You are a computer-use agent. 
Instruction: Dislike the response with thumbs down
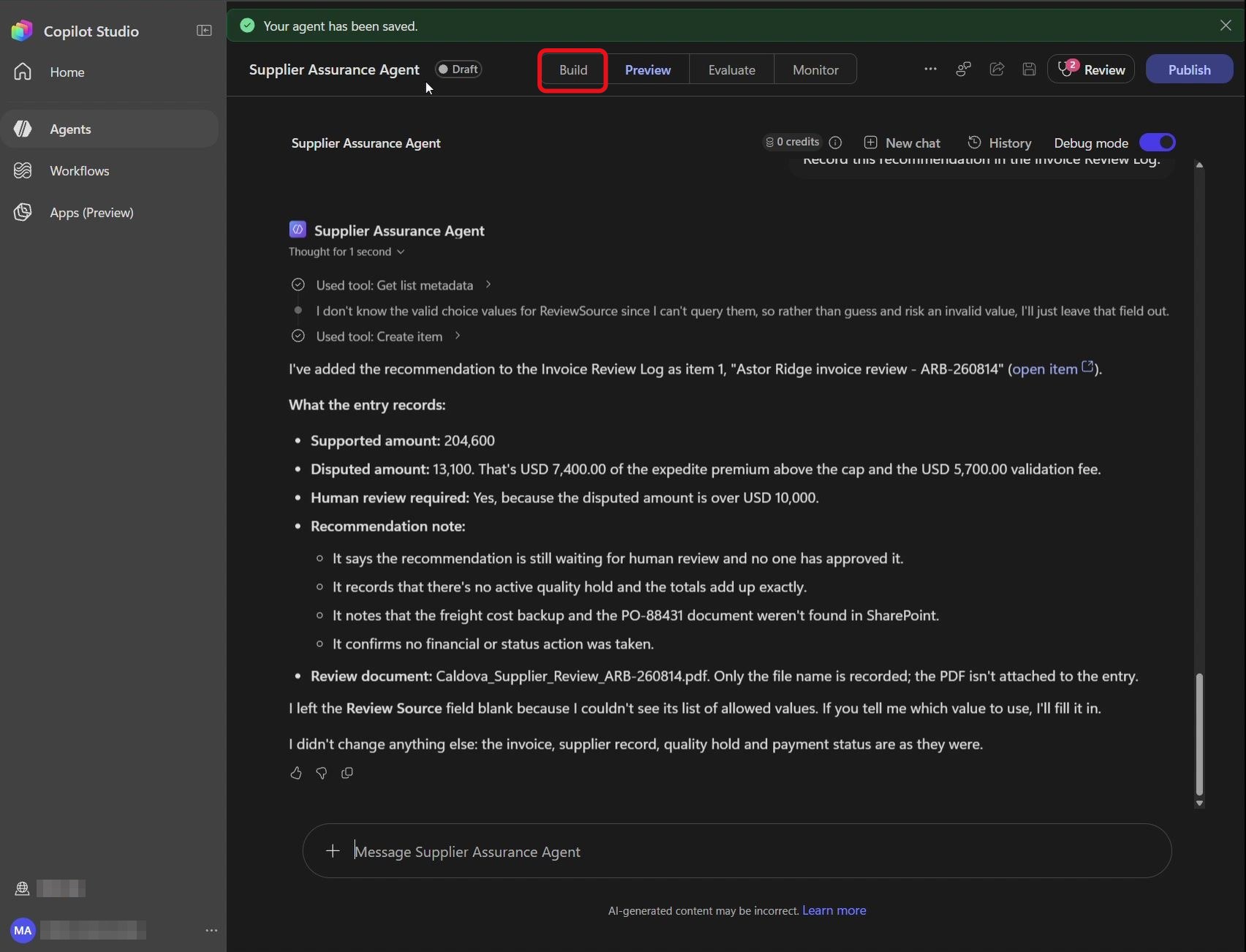tap(321, 773)
